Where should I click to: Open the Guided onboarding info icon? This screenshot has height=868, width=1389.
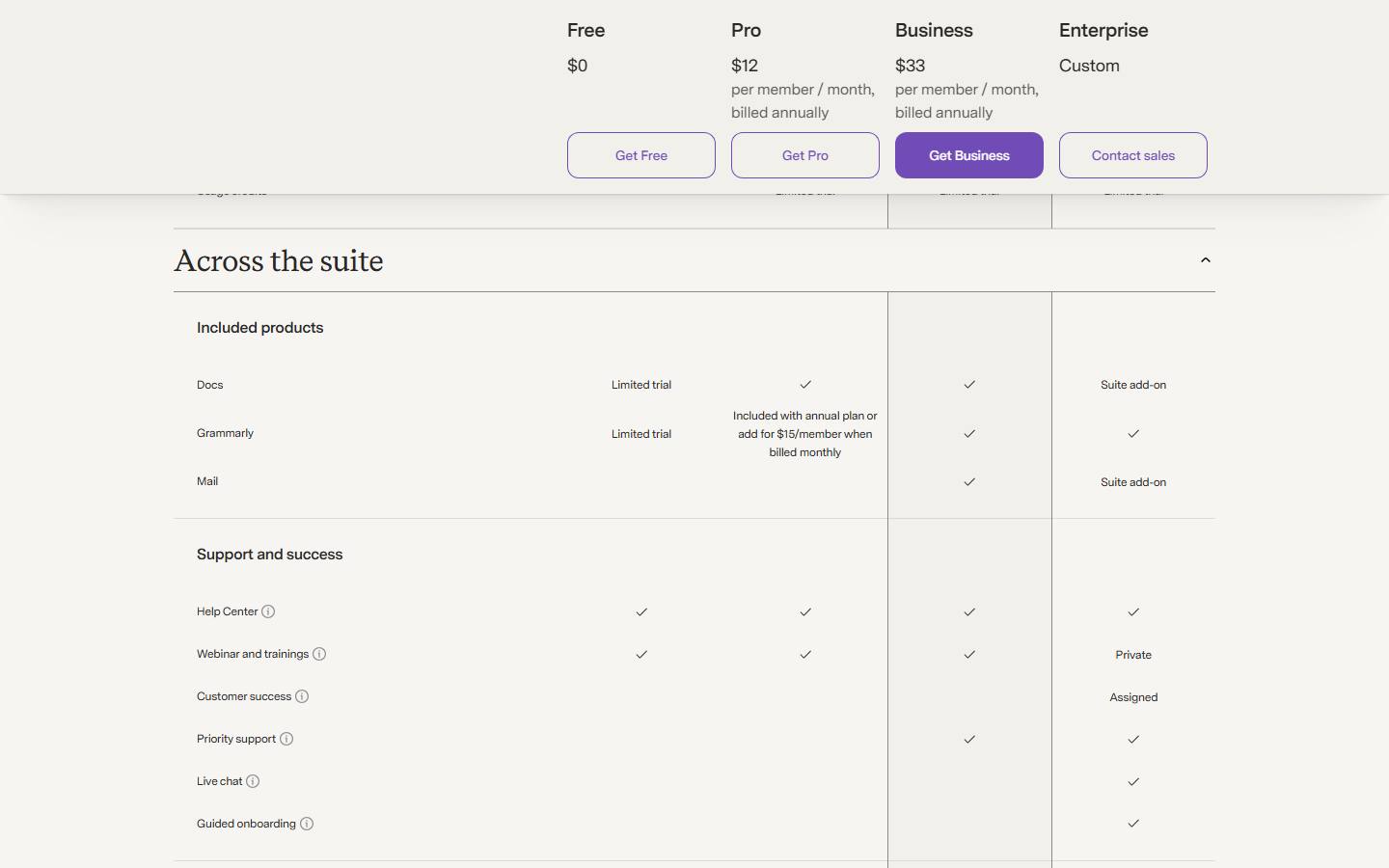click(x=307, y=824)
